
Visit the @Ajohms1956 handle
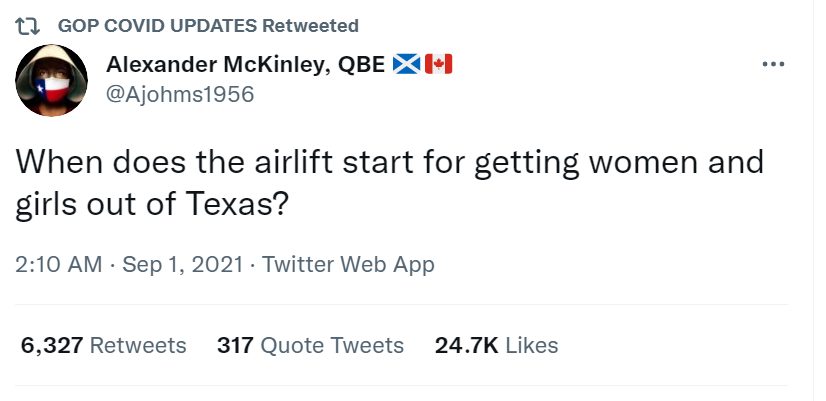(180, 94)
